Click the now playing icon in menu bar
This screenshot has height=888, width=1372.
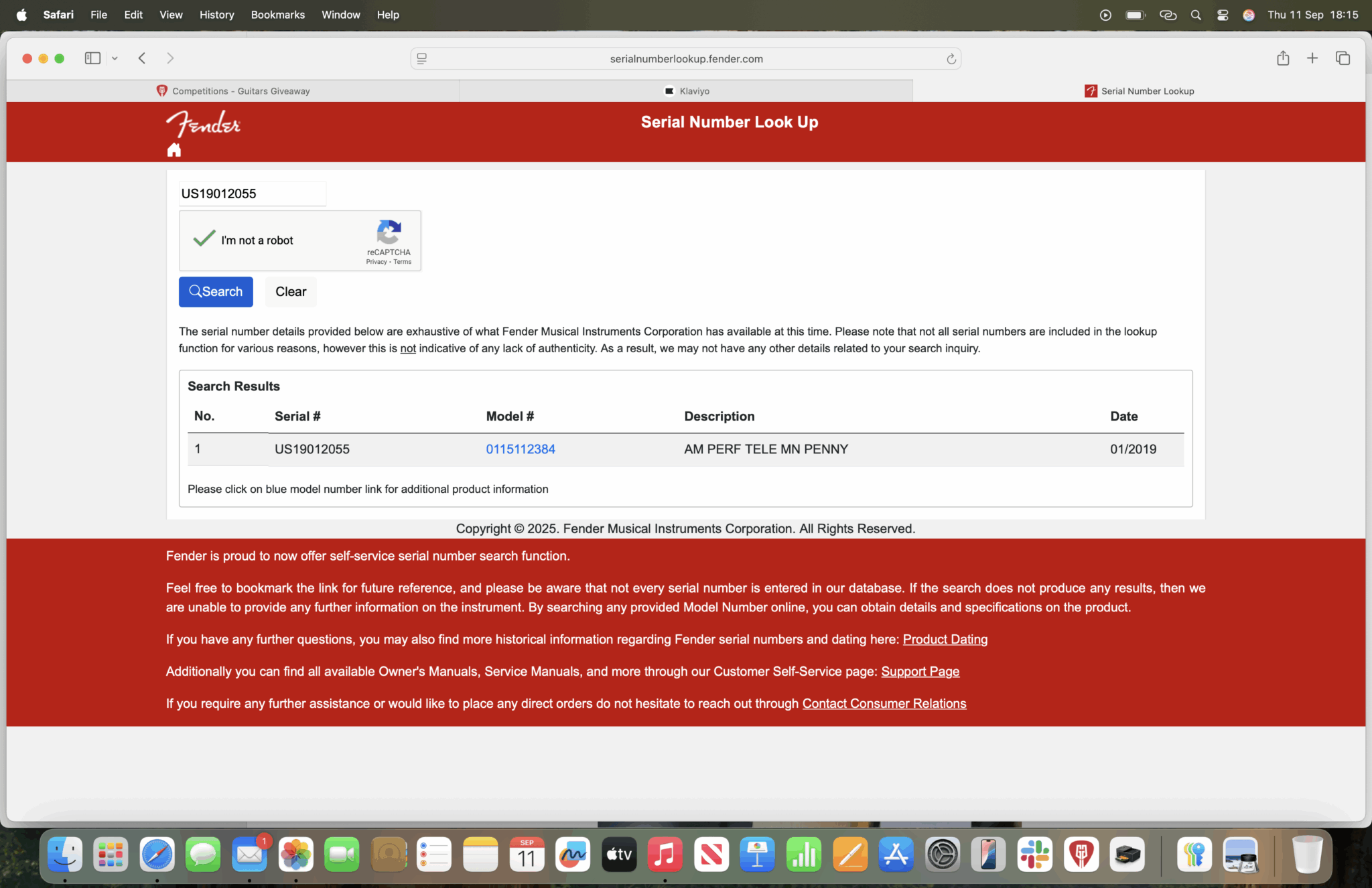(x=1105, y=15)
